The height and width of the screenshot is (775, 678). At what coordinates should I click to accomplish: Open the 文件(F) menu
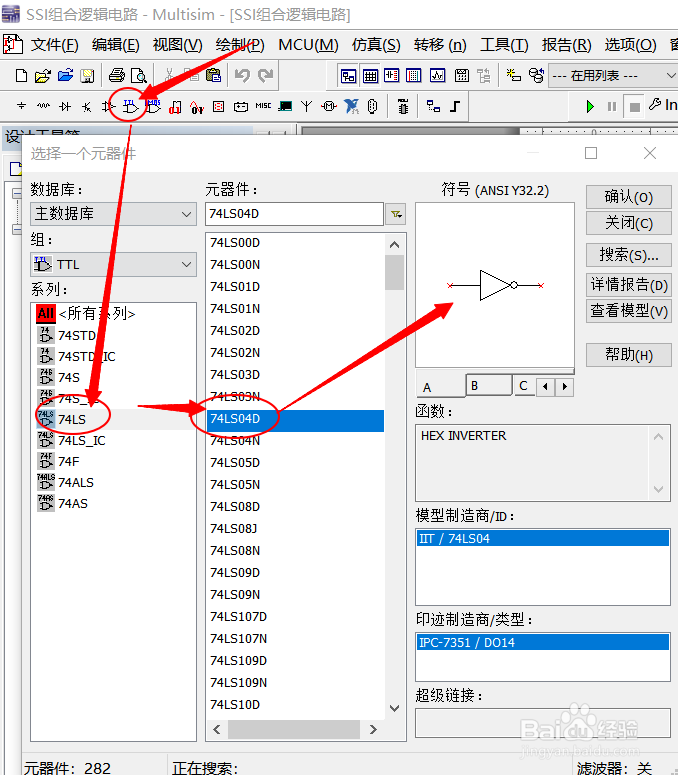(54, 45)
